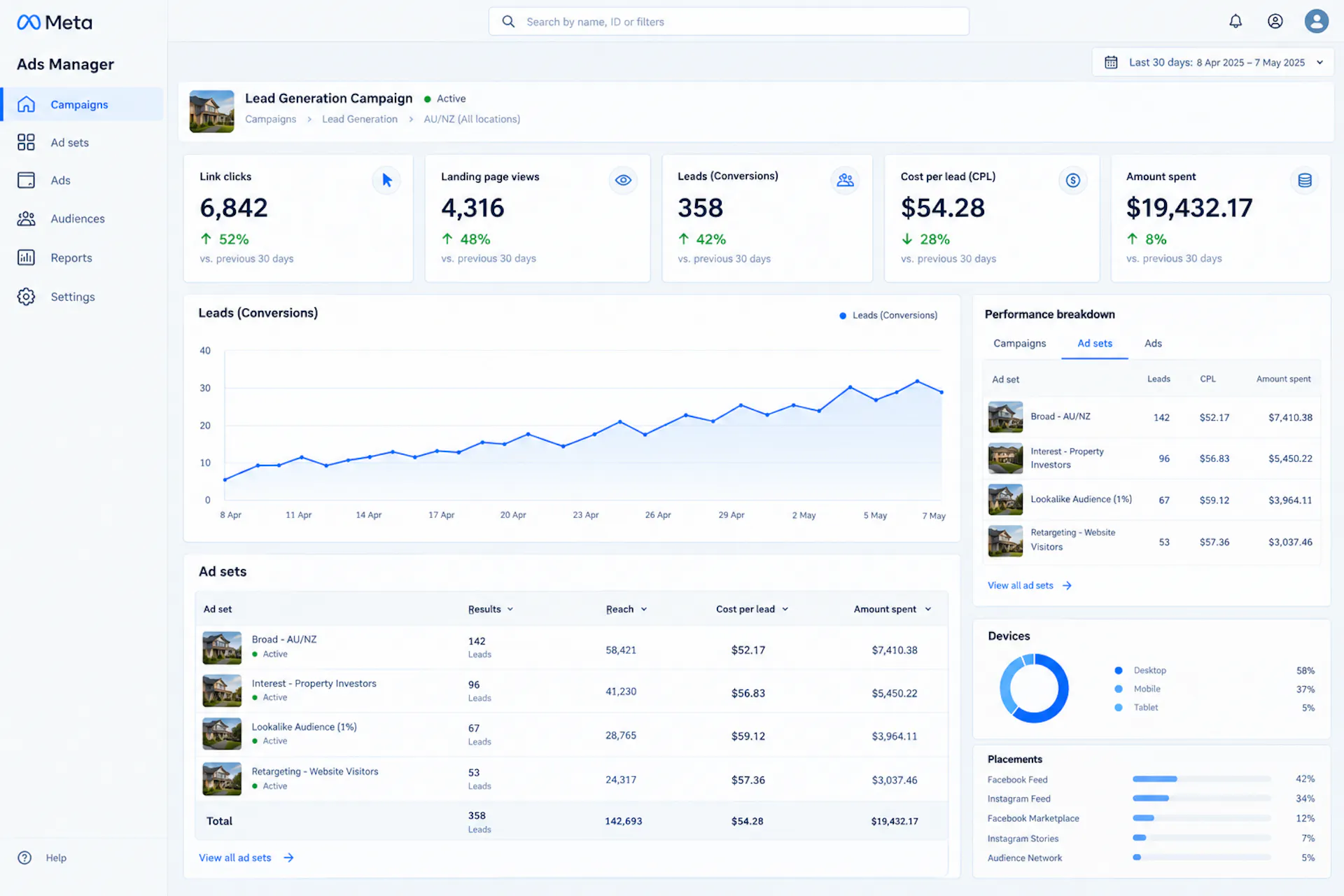Click the account circle outline icon
The width and height of the screenshot is (1344, 896).
point(1275,21)
